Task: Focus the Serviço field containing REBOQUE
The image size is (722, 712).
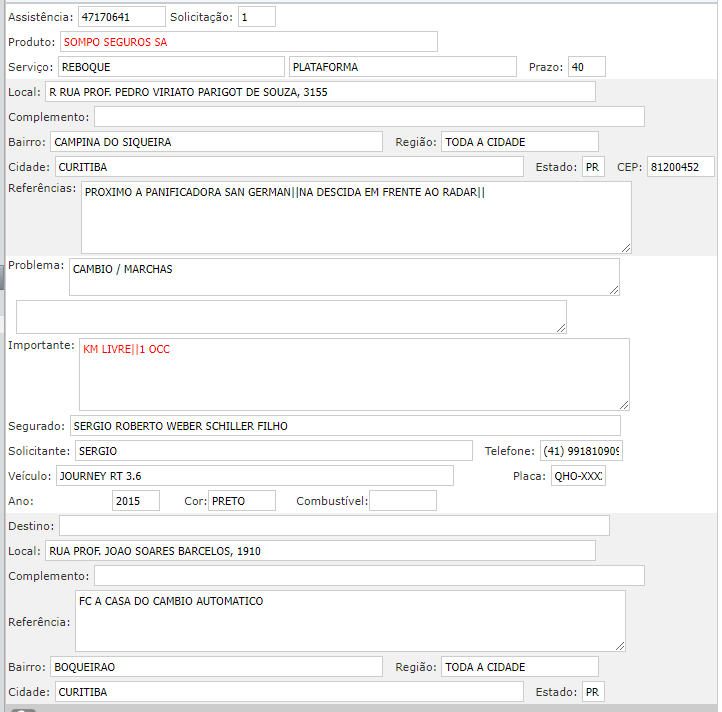Action: (x=170, y=67)
